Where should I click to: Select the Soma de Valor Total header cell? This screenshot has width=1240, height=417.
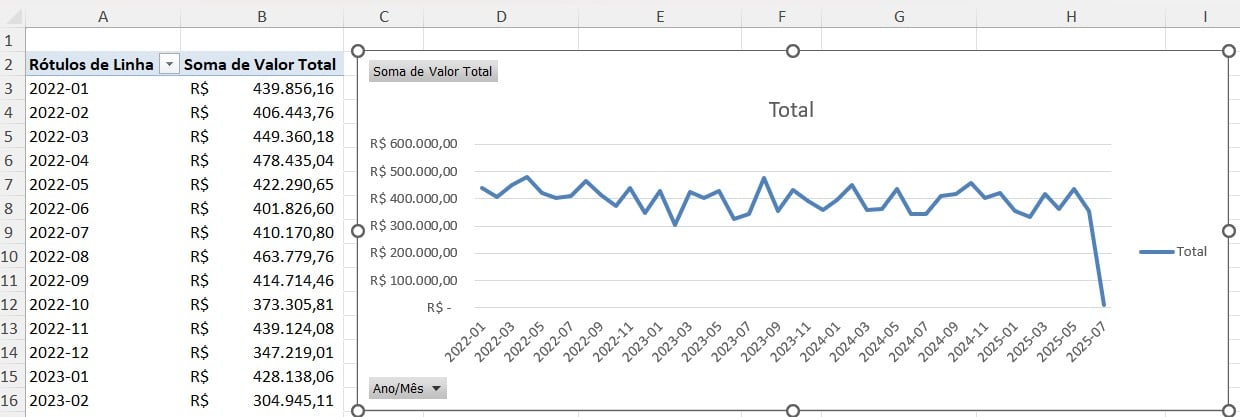[x=261, y=64]
